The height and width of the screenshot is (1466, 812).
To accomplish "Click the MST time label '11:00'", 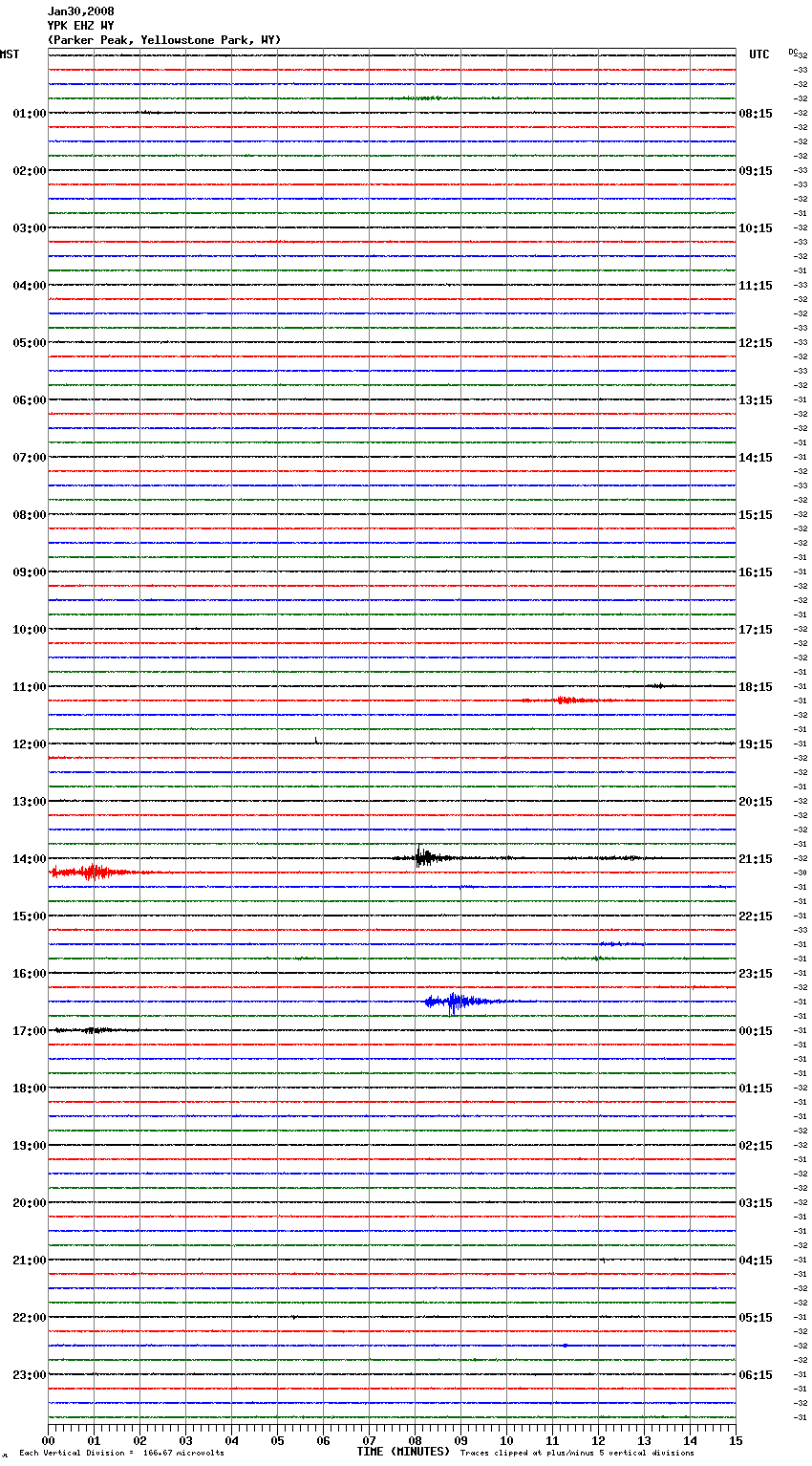I will (29, 687).
